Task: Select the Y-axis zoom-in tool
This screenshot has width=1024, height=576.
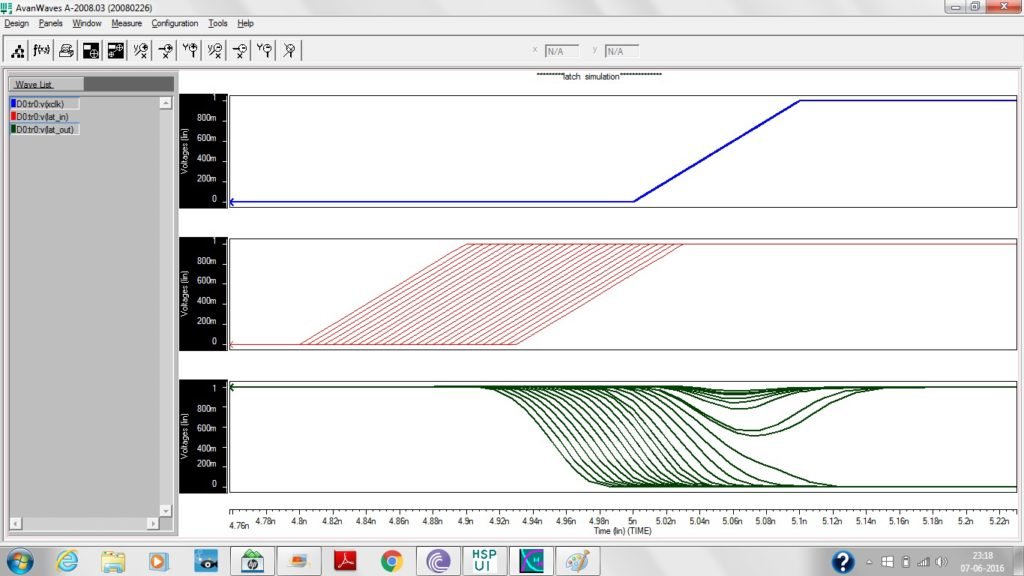Action: pyautogui.click(x=190, y=50)
